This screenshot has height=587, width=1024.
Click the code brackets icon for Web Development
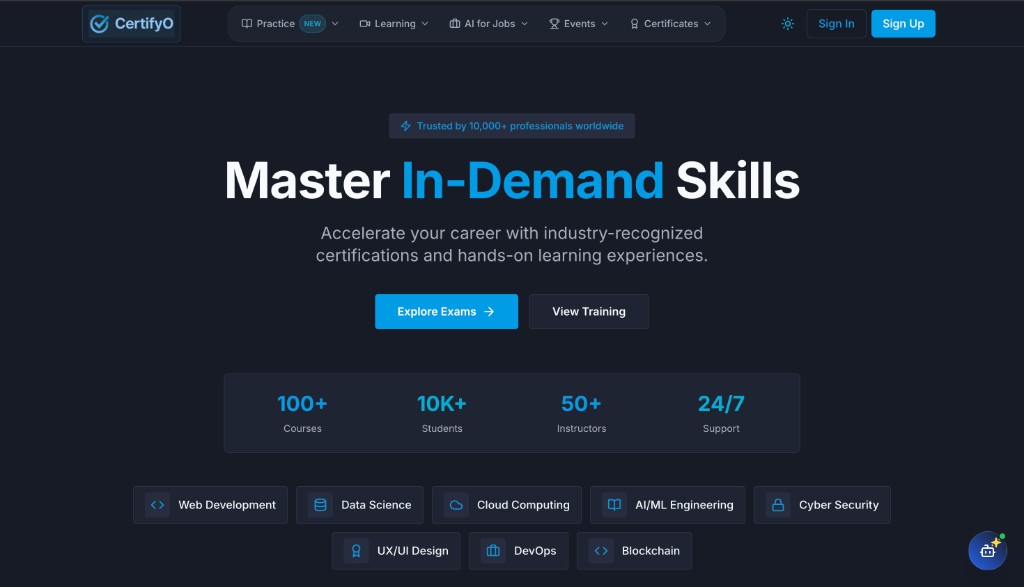tap(157, 505)
